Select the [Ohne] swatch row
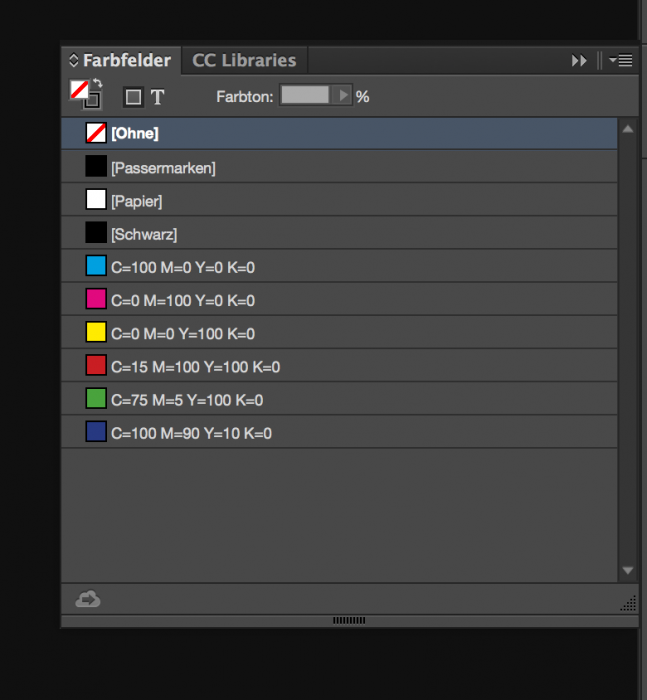This screenshot has height=700, width=647. [339, 133]
